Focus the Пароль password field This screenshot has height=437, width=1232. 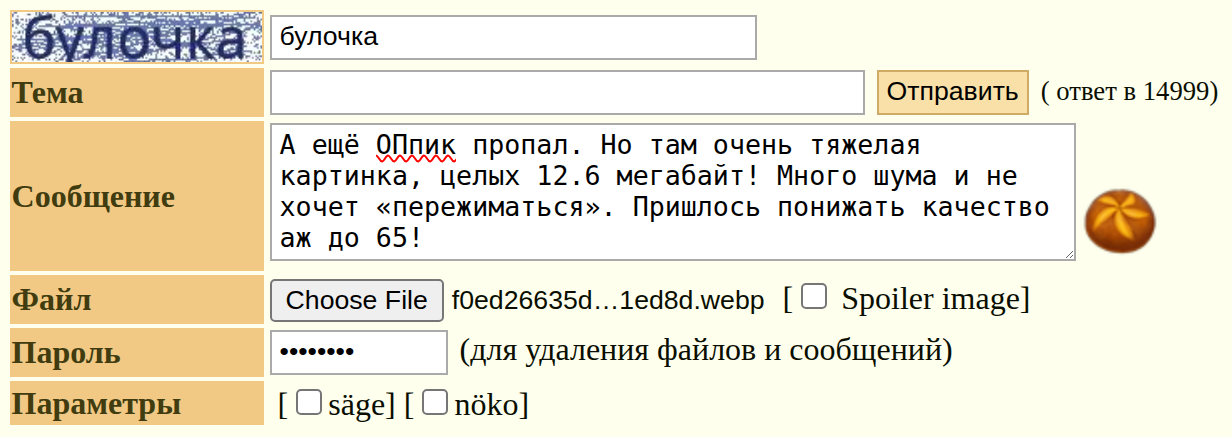click(x=358, y=352)
